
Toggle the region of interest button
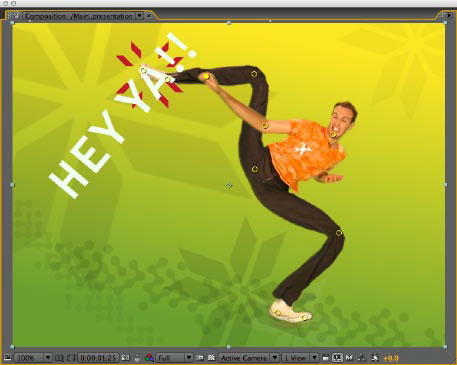tap(200, 358)
